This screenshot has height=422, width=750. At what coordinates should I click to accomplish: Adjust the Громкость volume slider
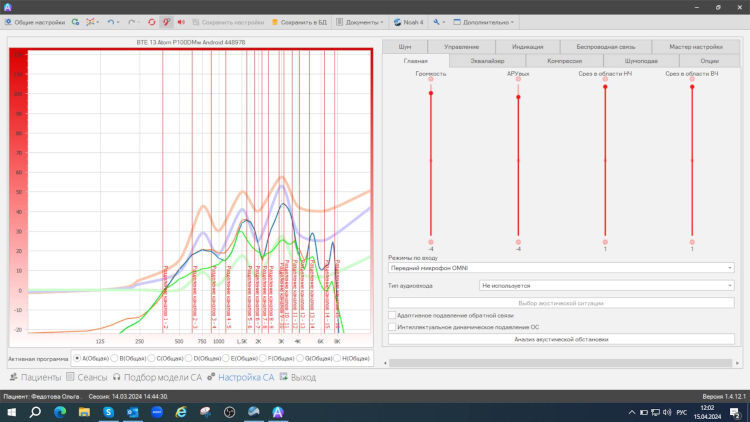(x=431, y=93)
